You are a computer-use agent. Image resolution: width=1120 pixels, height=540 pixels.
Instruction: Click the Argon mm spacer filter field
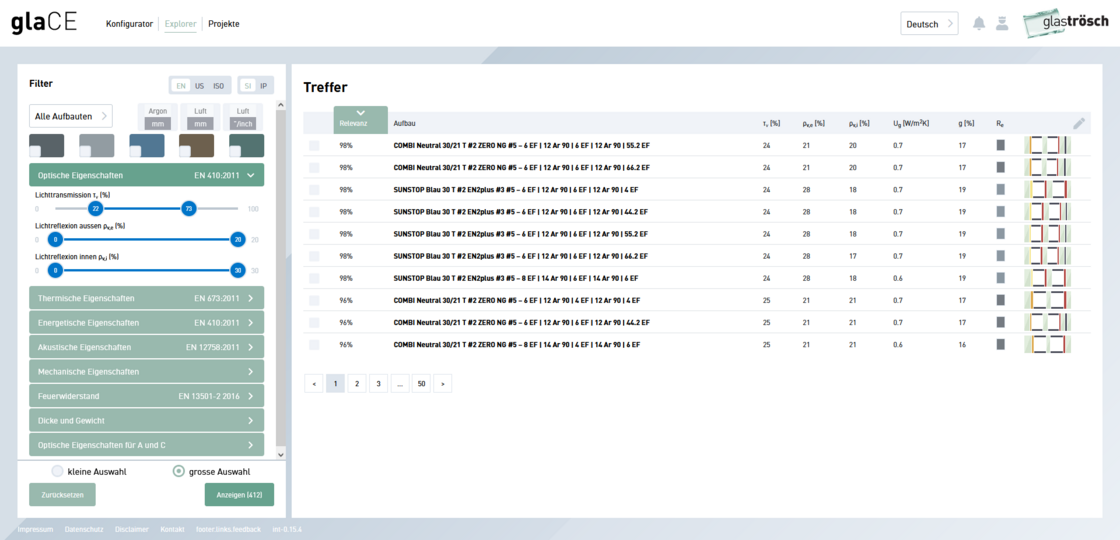tap(157, 124)
